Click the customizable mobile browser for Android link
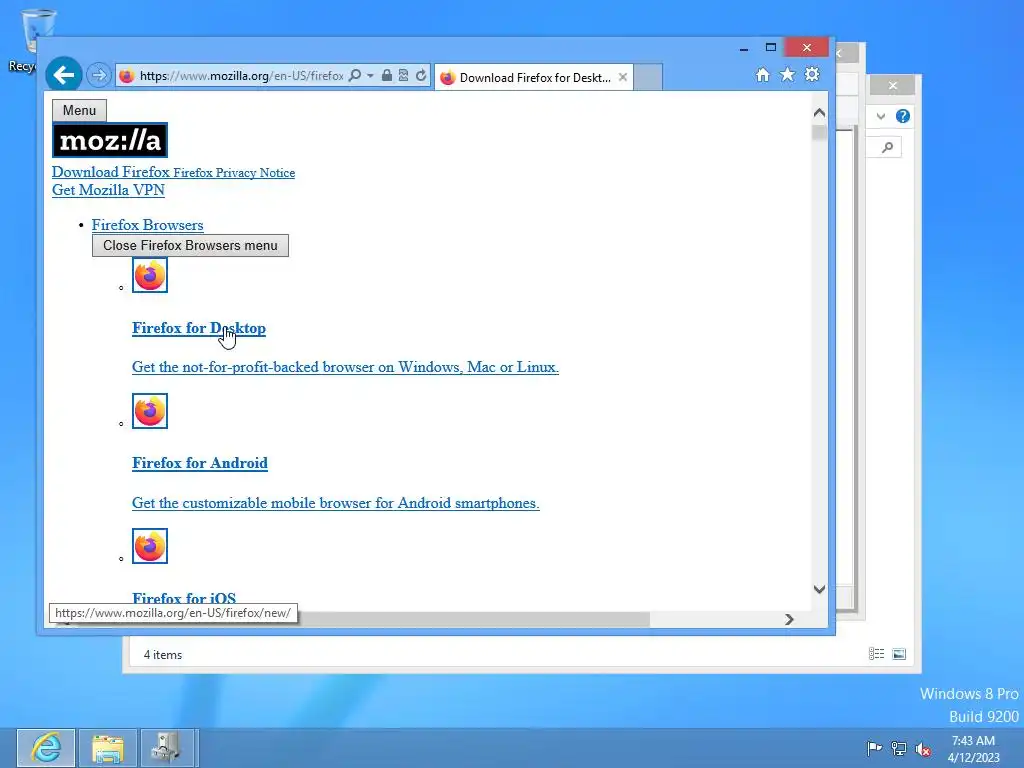The height and width of the screenshot is (768, 1024). (336, 503)
